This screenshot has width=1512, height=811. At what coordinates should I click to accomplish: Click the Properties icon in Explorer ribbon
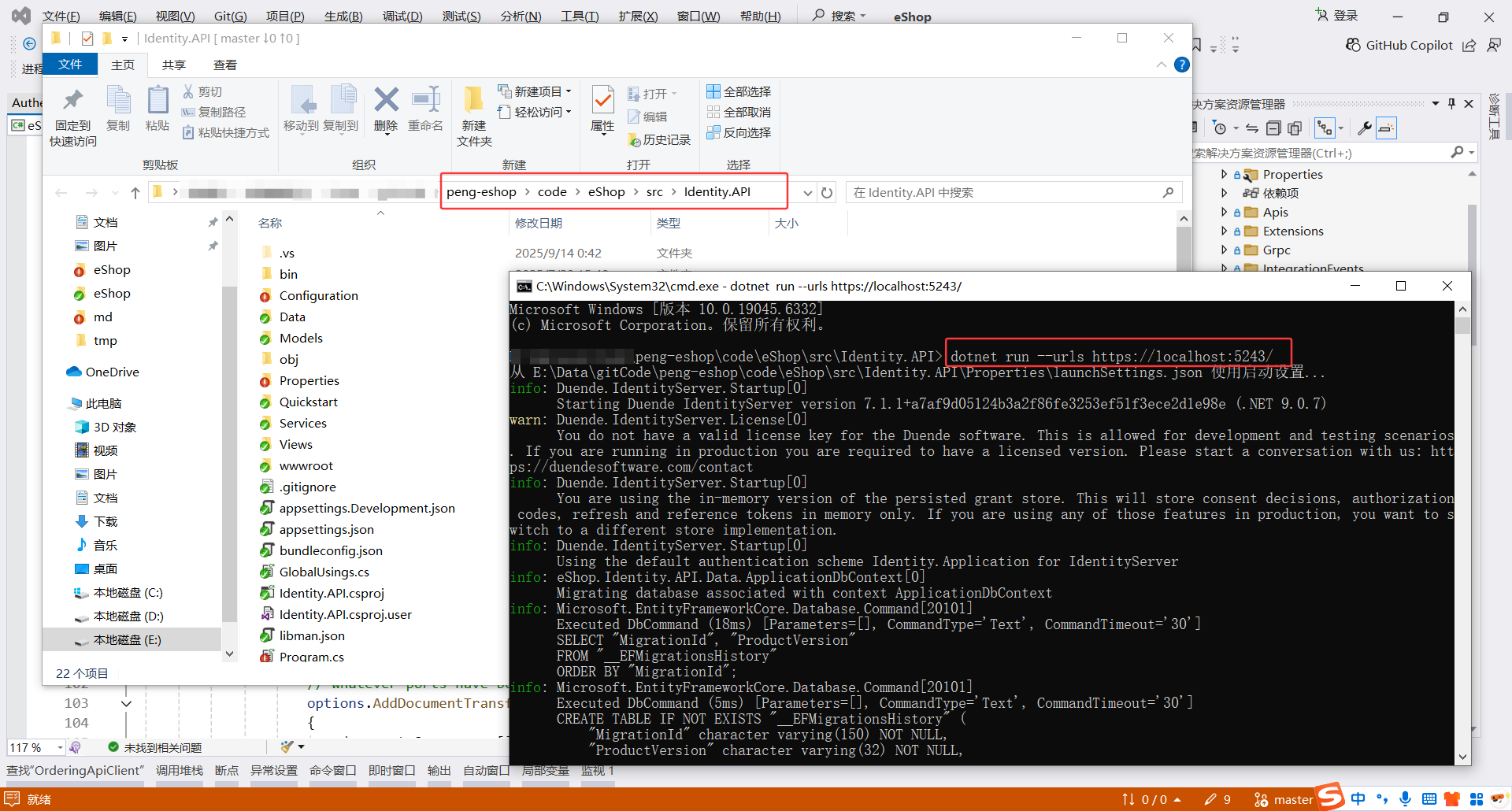coord(602,109)
